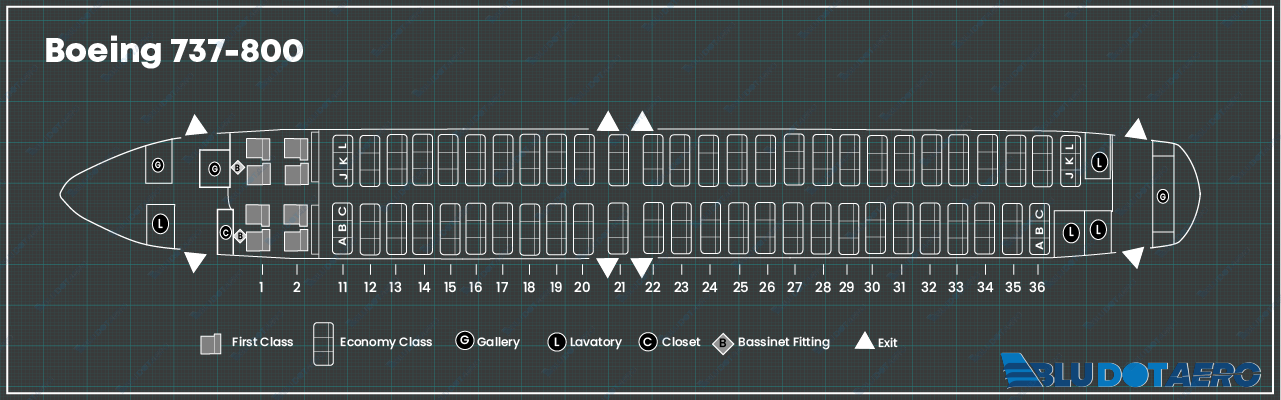The image size is (1281, 400).
Task: Click the Boeing 737-800 title text
Action: [173, 52]
